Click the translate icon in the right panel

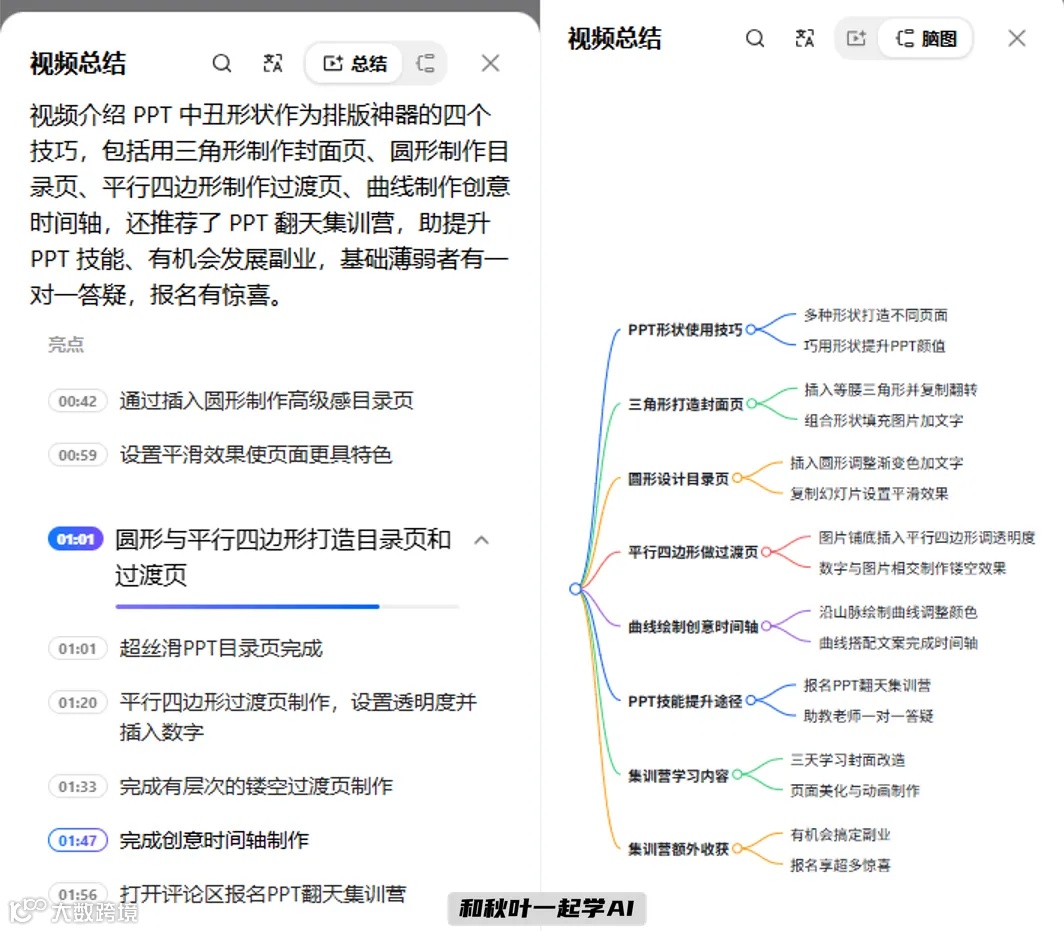tap(805, 38)
